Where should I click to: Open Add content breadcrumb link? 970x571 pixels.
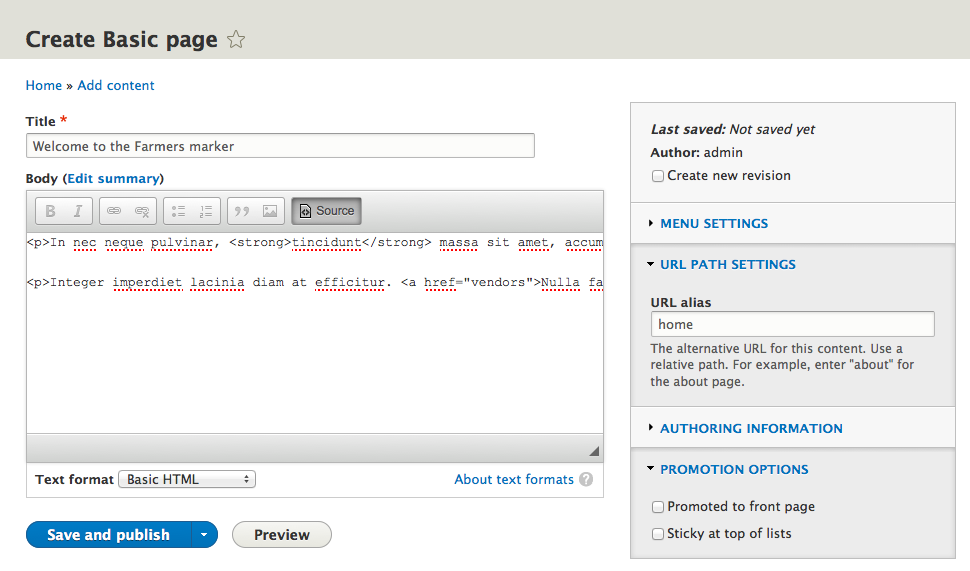coord(116,85)
